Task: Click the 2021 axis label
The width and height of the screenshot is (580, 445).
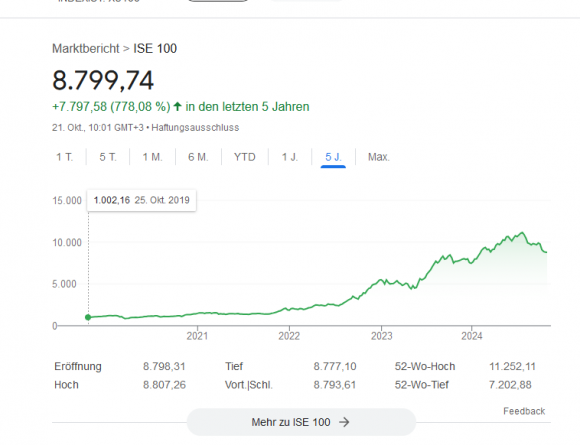Action: click(197, 336)
